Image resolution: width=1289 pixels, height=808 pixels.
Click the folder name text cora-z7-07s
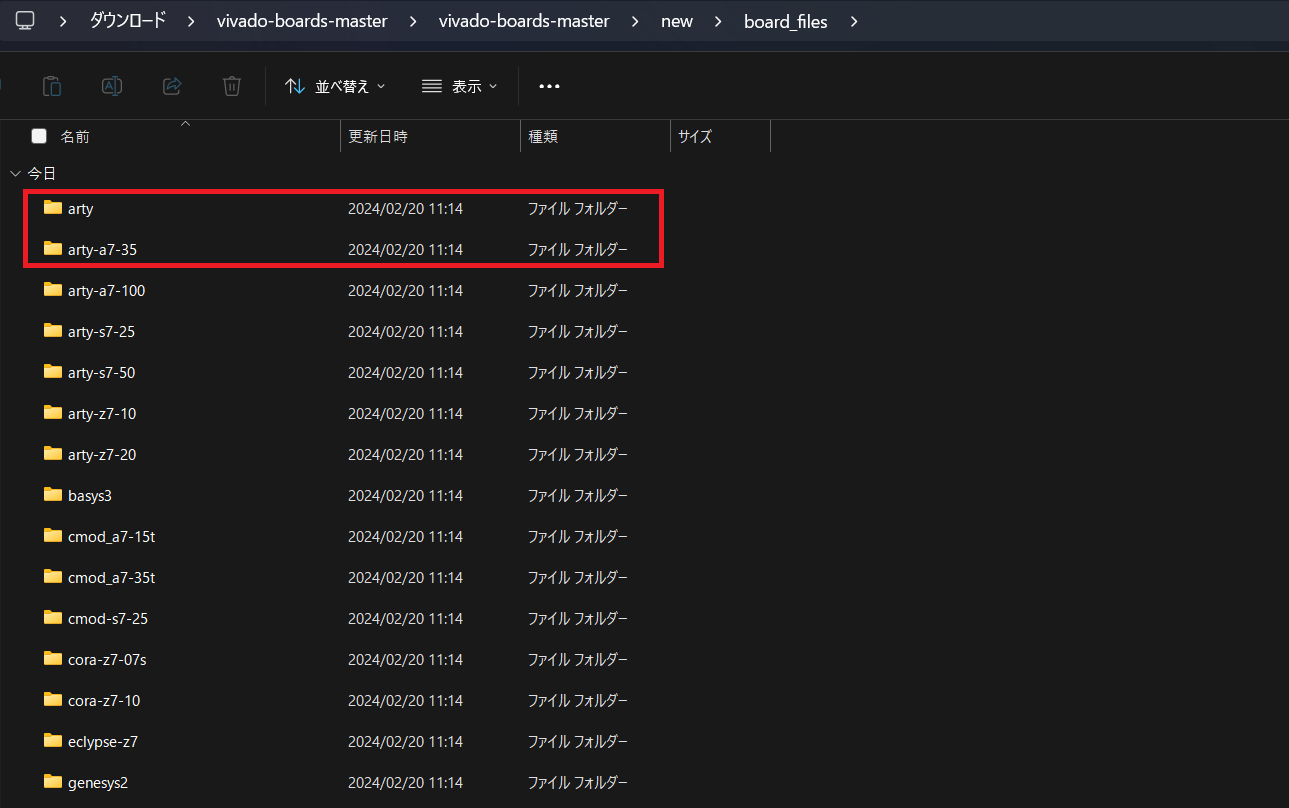(x=107, y=660)
